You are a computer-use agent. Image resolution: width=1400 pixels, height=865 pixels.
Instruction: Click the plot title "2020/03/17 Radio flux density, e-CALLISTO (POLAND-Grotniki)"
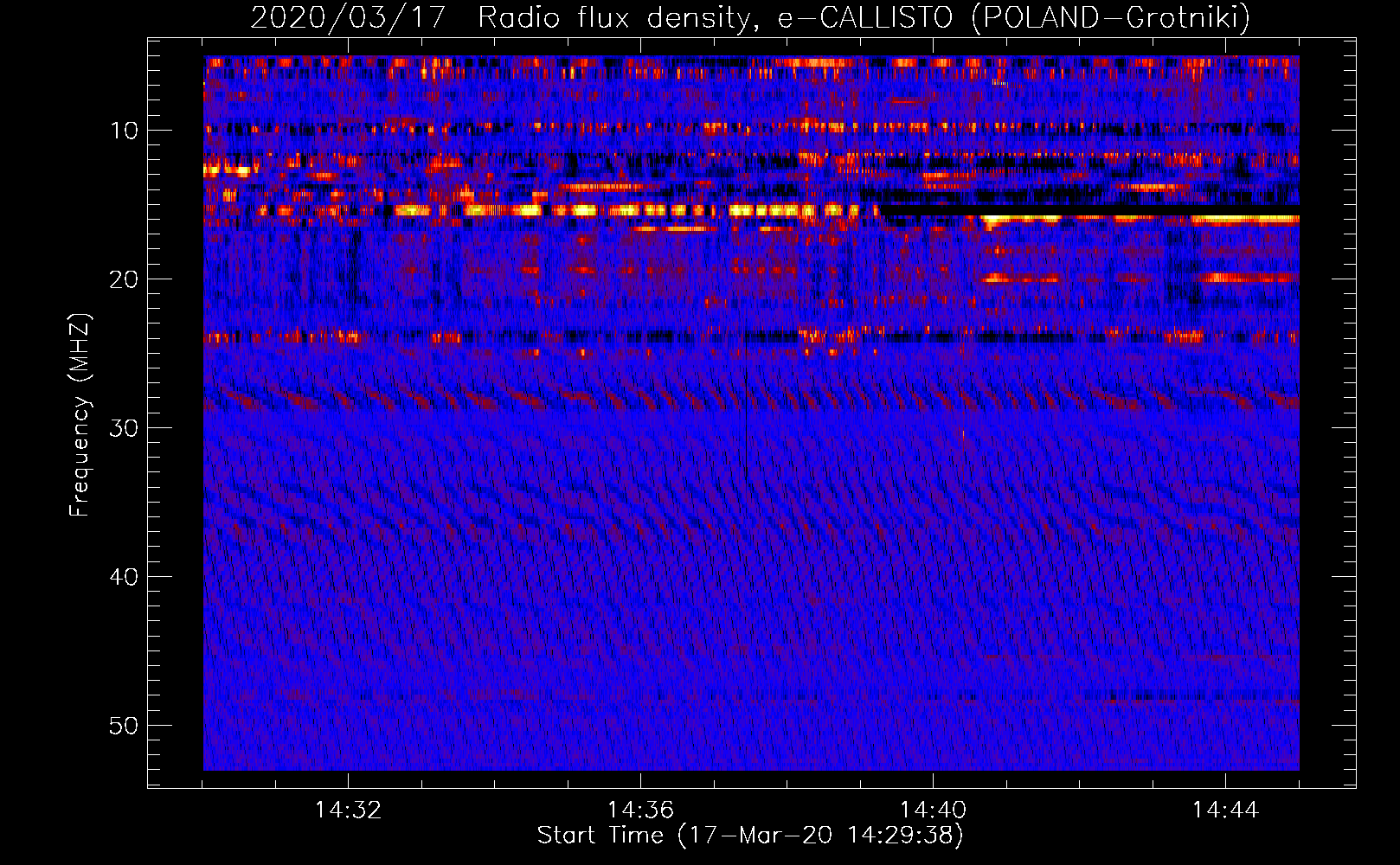coord(750,17)
